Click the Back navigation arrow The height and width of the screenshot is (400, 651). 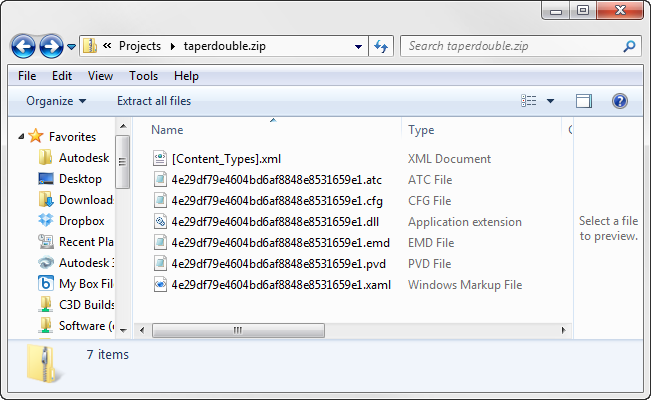coord(24,46)
